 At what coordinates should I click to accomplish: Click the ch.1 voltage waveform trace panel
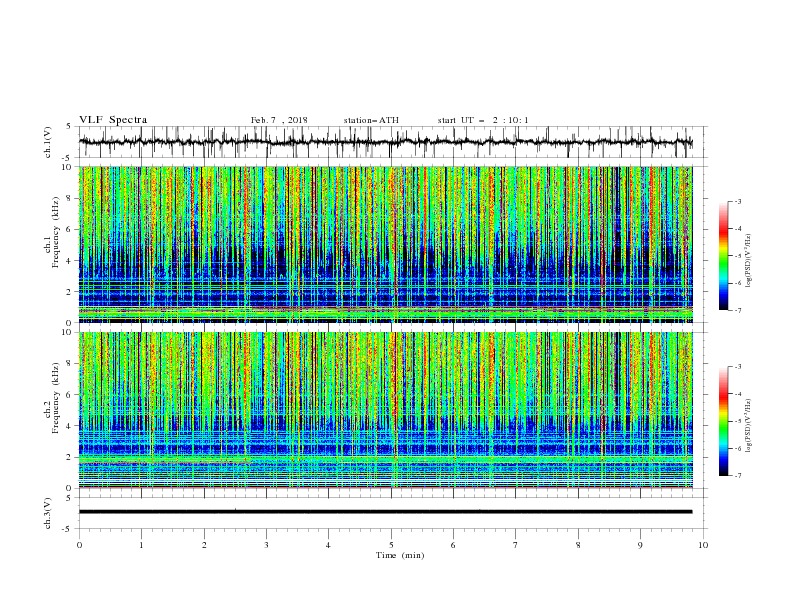coord(393,142)
